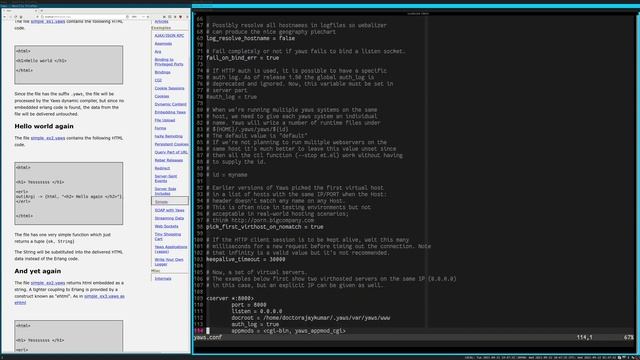Open the Persistent Cookies link
The height and width of the screenshot is (360, 640).
point(171,144)
